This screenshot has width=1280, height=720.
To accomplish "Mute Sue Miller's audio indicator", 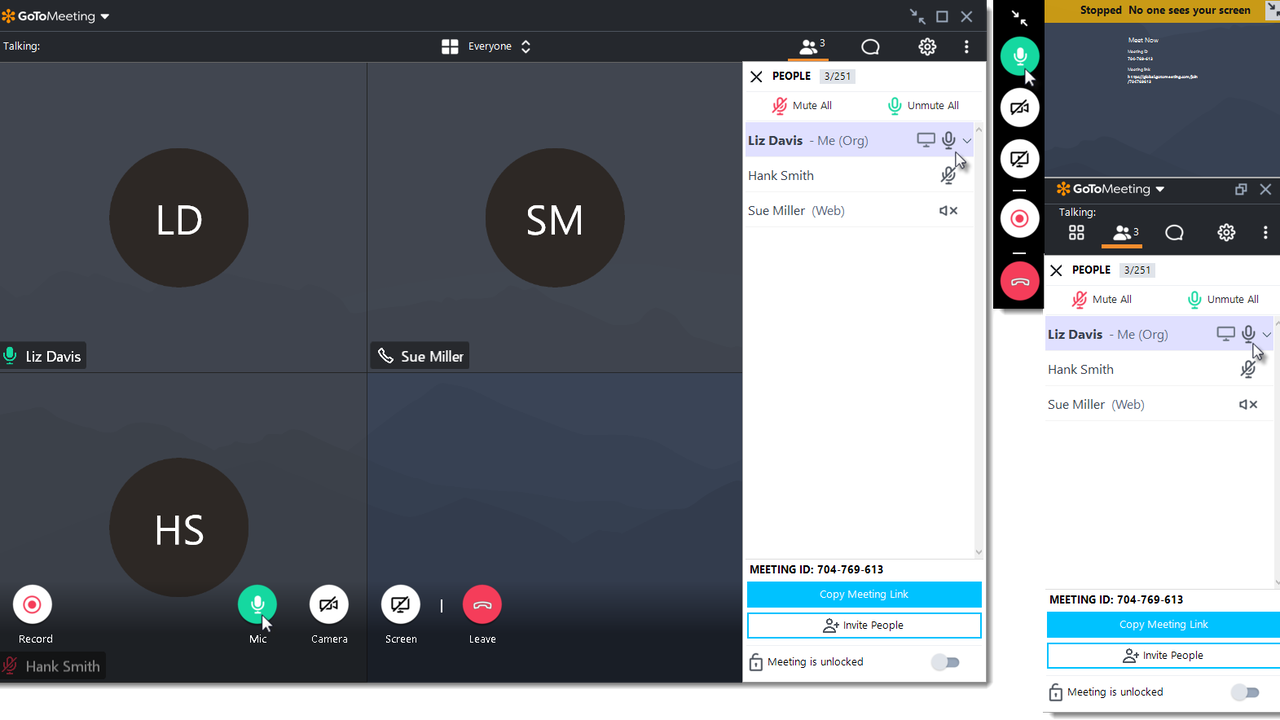I will (948, 210).
